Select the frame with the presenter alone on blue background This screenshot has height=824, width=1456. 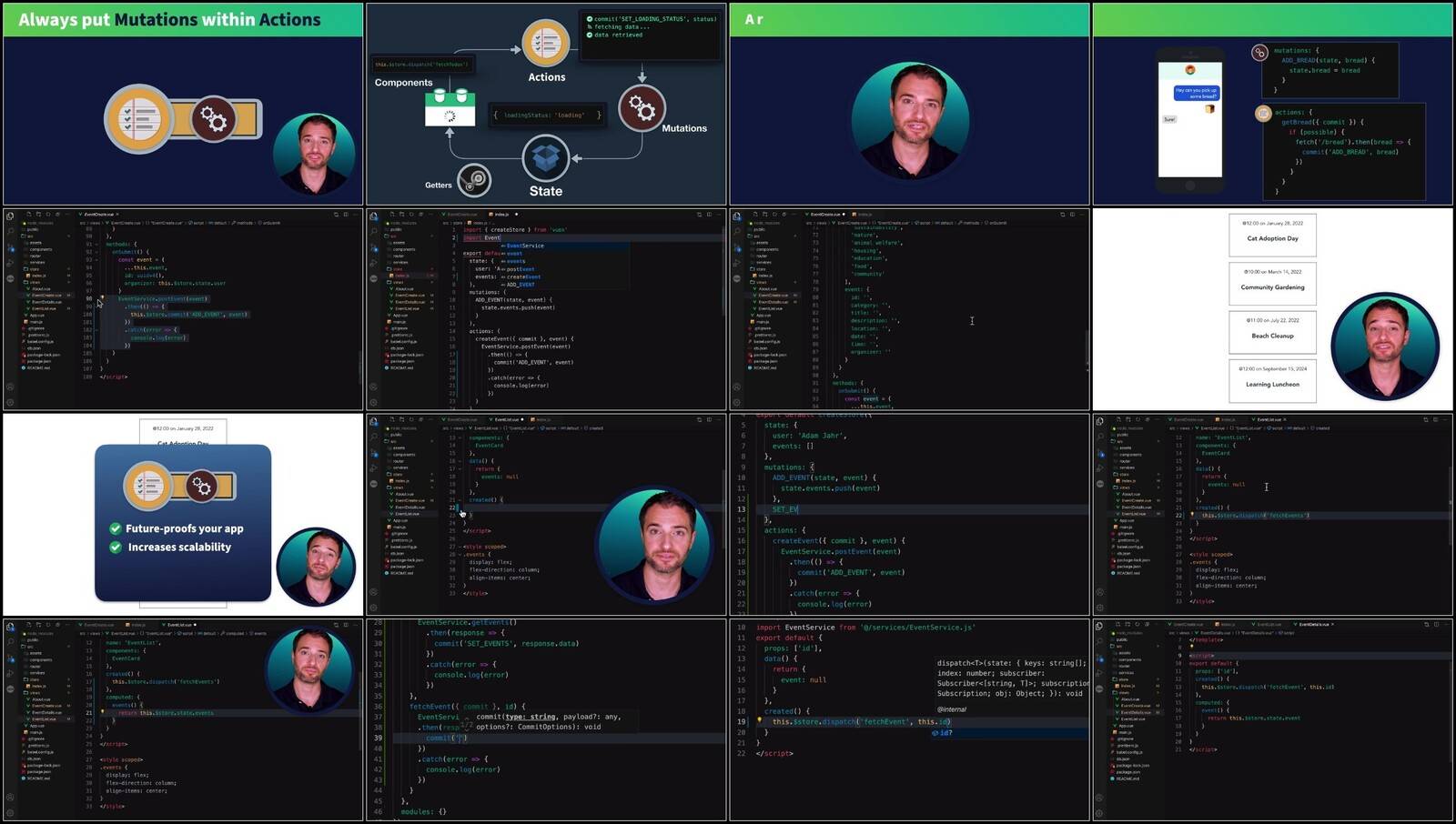pos(909,104)
